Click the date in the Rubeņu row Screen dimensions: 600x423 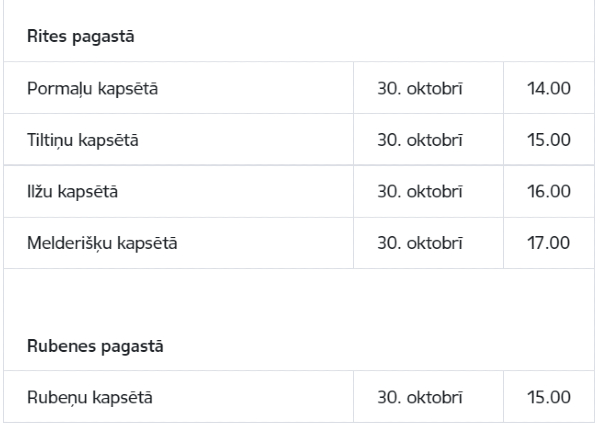point(420,397)
